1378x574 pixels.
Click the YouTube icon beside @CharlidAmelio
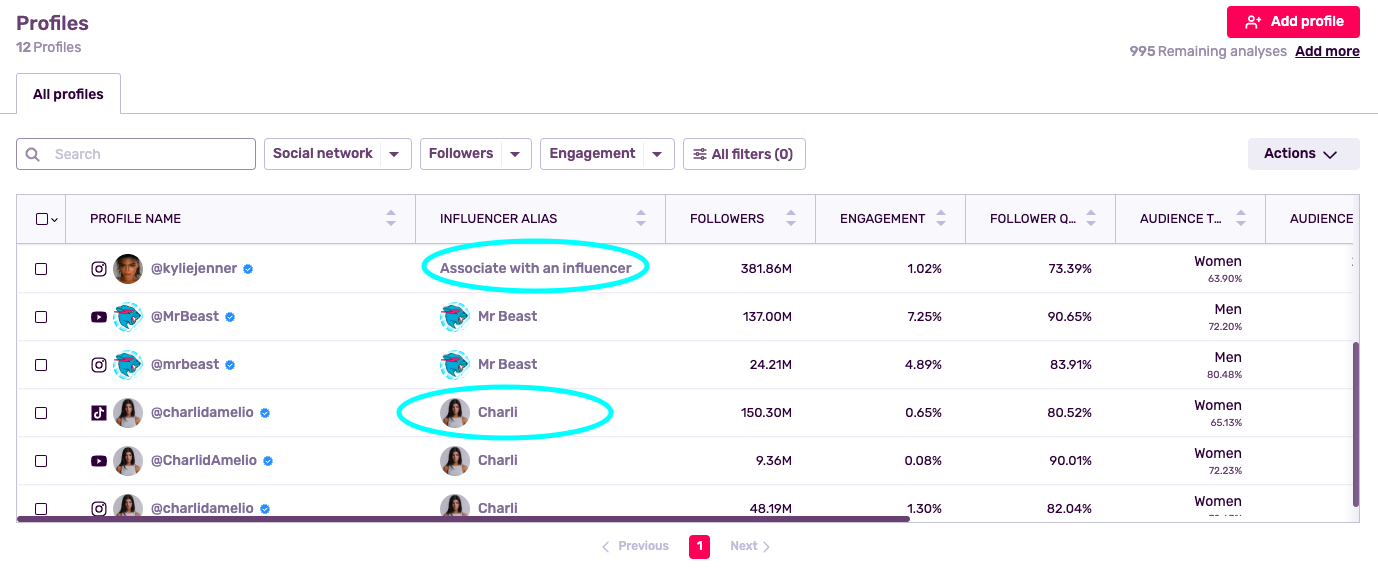[99, 461]
